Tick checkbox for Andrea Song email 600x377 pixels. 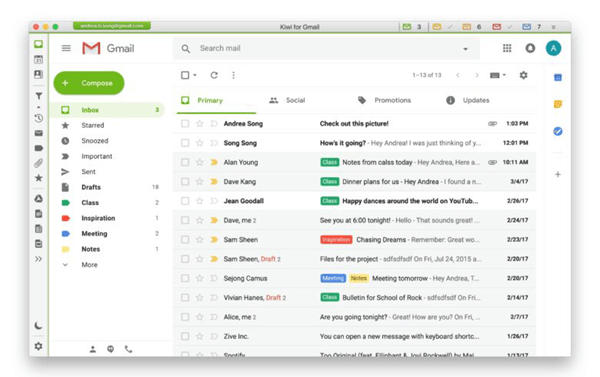185,124
